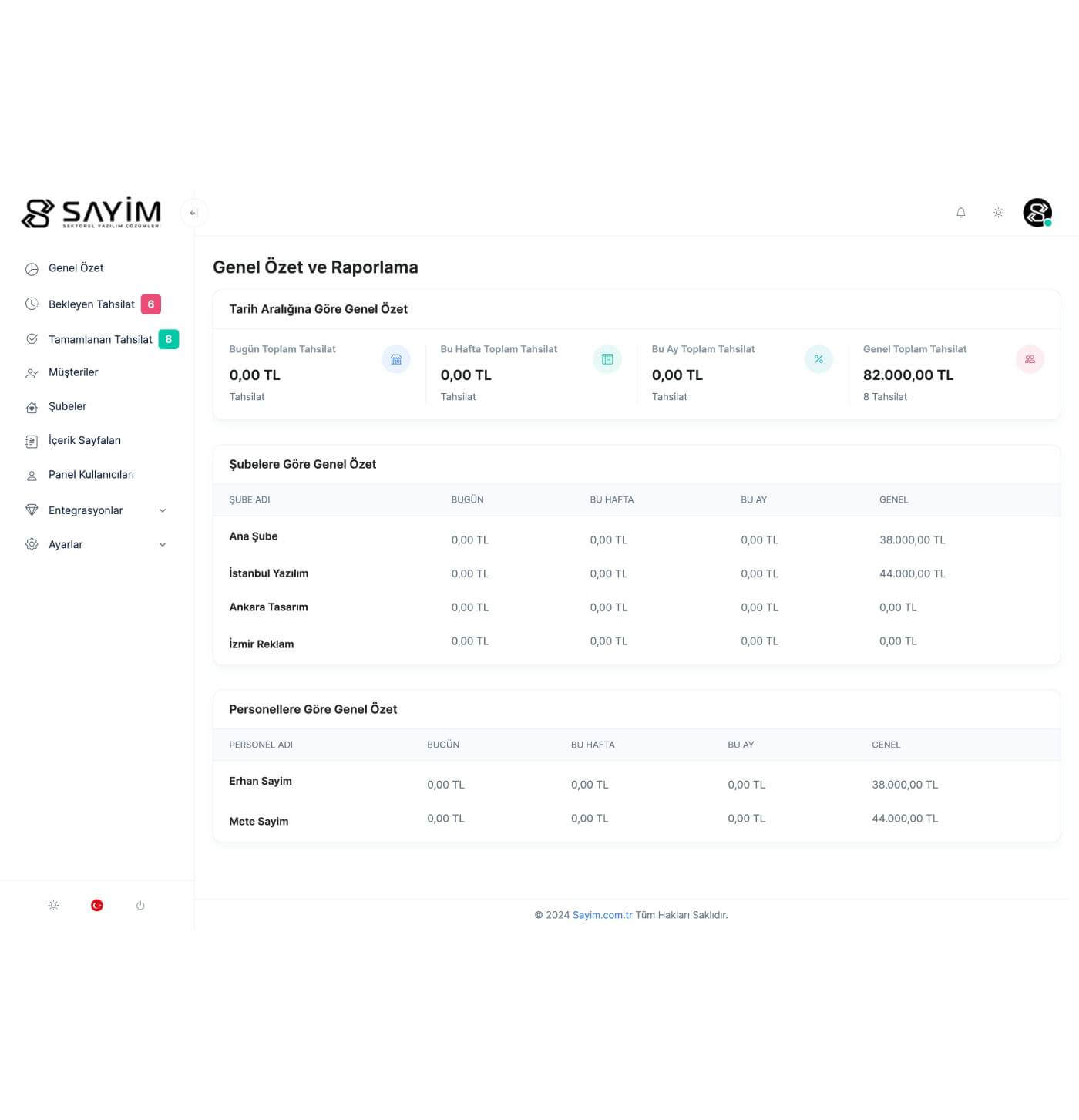The width and height of the screenshot is (1079, 1120).
Task: Click the notification bell icon
Action: [960, 213]
